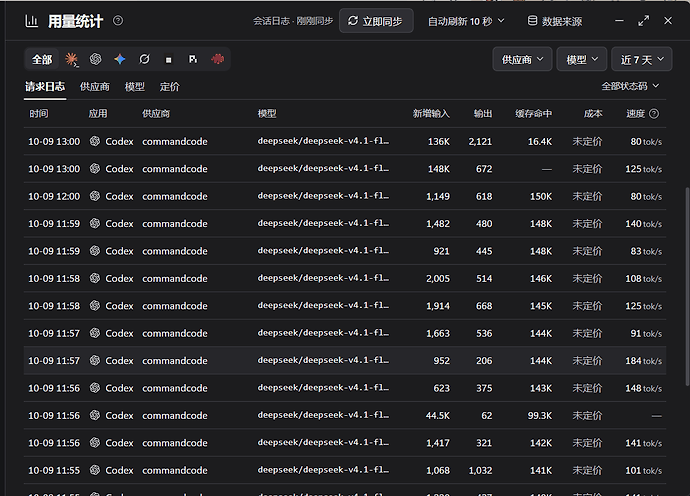Click the 10-09 11:55 timestamp
Image resolution: width=690 pixels, height=496 pixels.
coord(54,470)
